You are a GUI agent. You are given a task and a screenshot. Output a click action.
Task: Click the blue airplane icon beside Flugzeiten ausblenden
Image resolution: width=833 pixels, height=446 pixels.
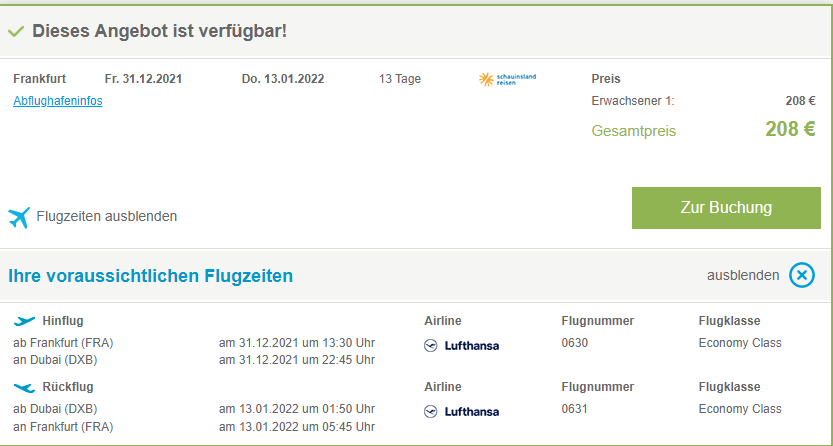[19, 217]
